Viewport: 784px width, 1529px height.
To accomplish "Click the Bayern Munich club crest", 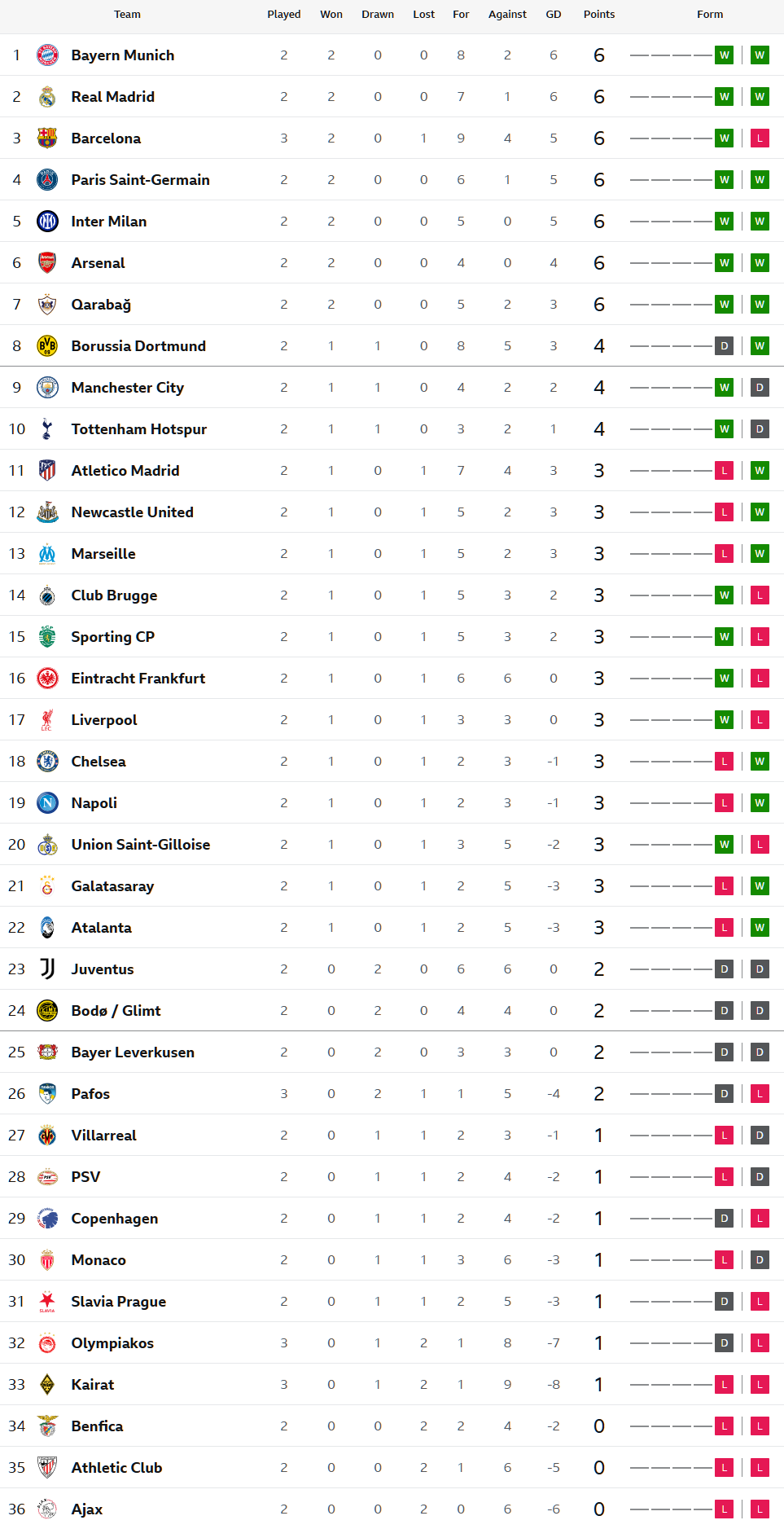I will [47, 55].
